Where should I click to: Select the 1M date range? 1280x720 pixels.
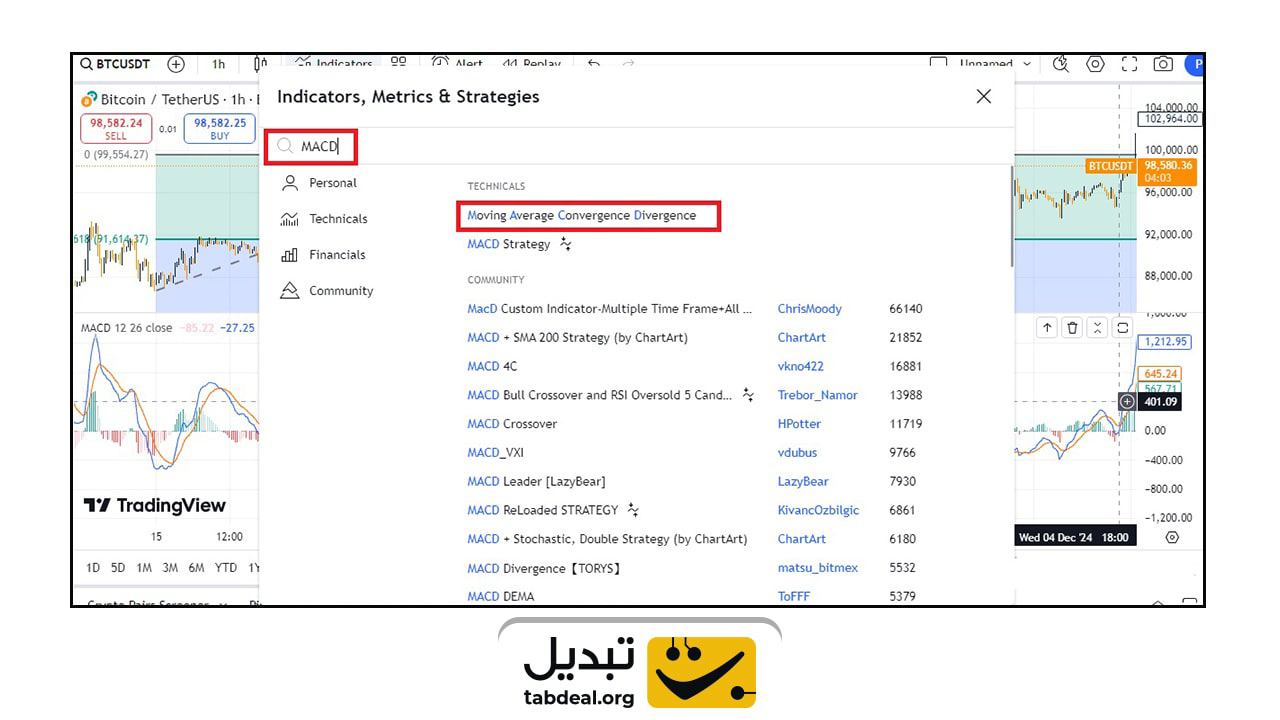144,568
